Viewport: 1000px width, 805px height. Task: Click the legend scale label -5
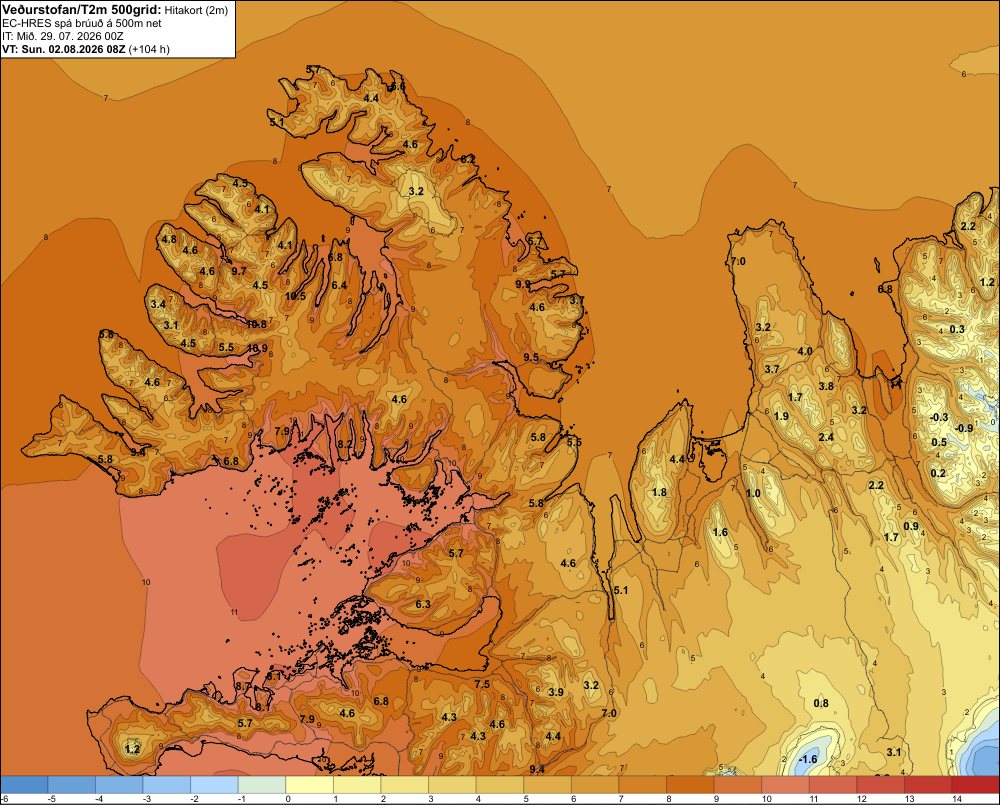pyautogui.click(x=52, y=799)
